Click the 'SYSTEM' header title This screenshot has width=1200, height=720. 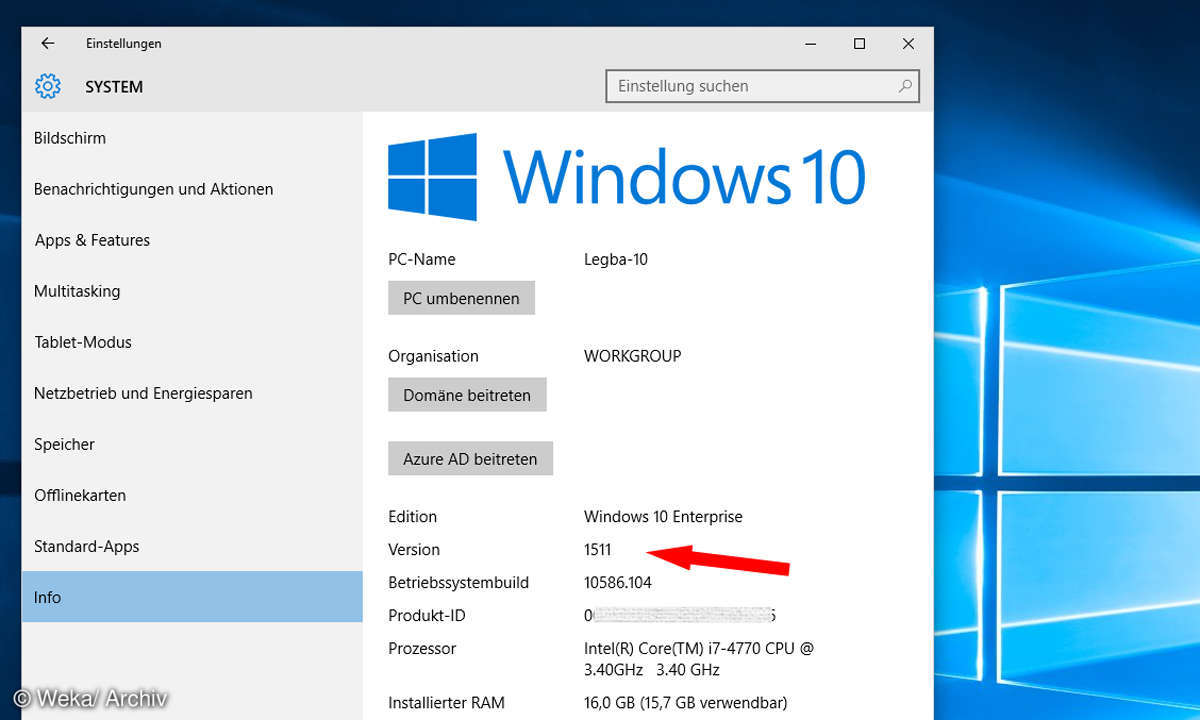coord(114,87)
